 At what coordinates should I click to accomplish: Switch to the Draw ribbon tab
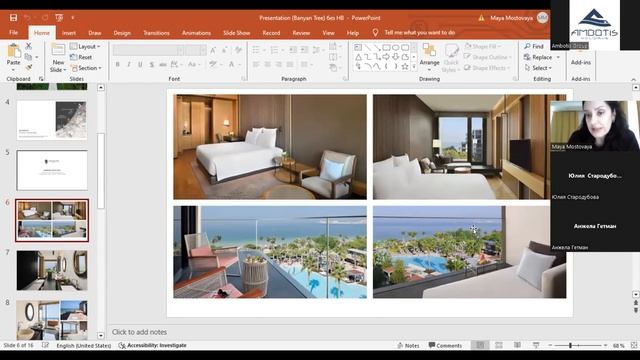[94, 33]
